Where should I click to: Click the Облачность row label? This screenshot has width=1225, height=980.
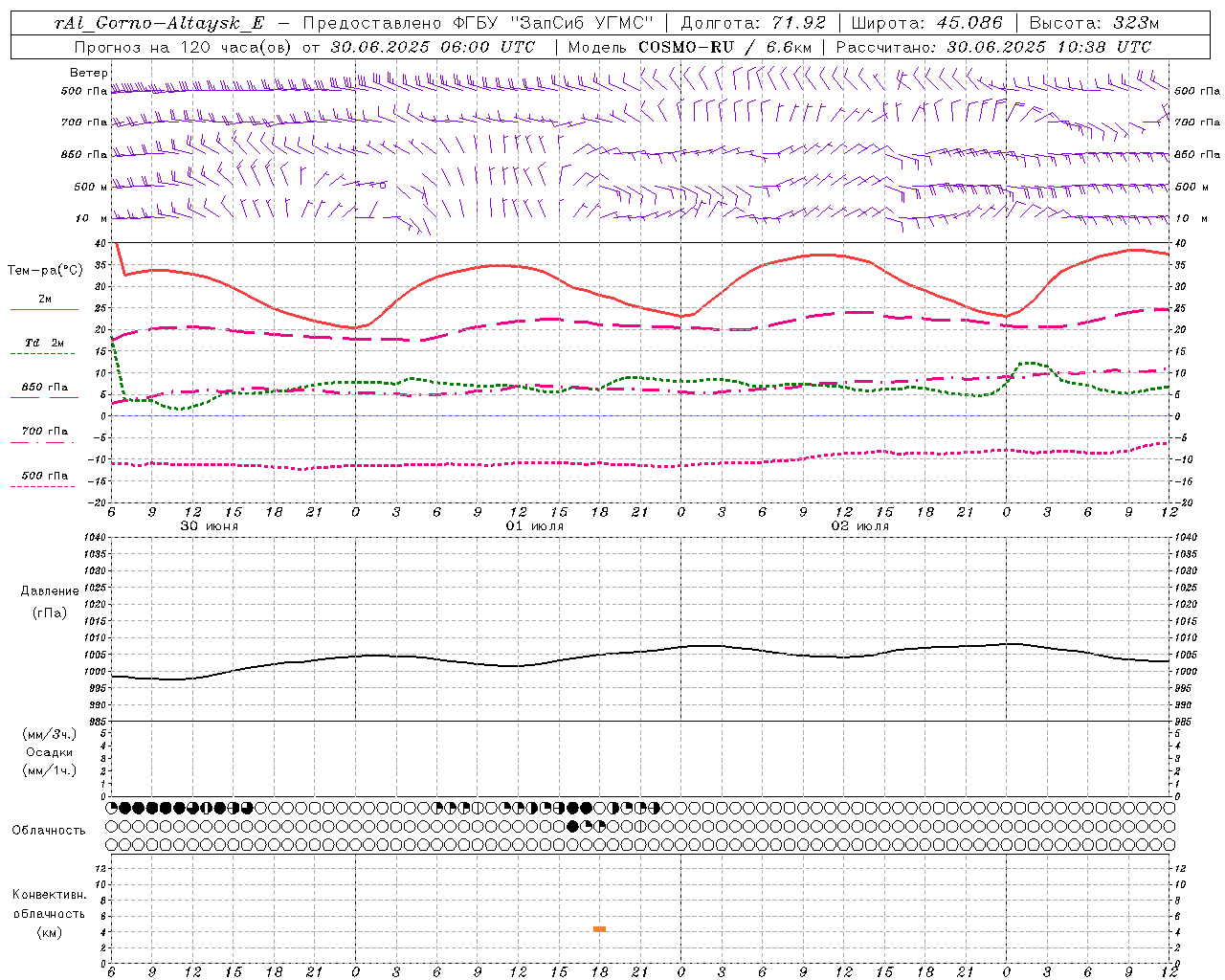[49, 831]
